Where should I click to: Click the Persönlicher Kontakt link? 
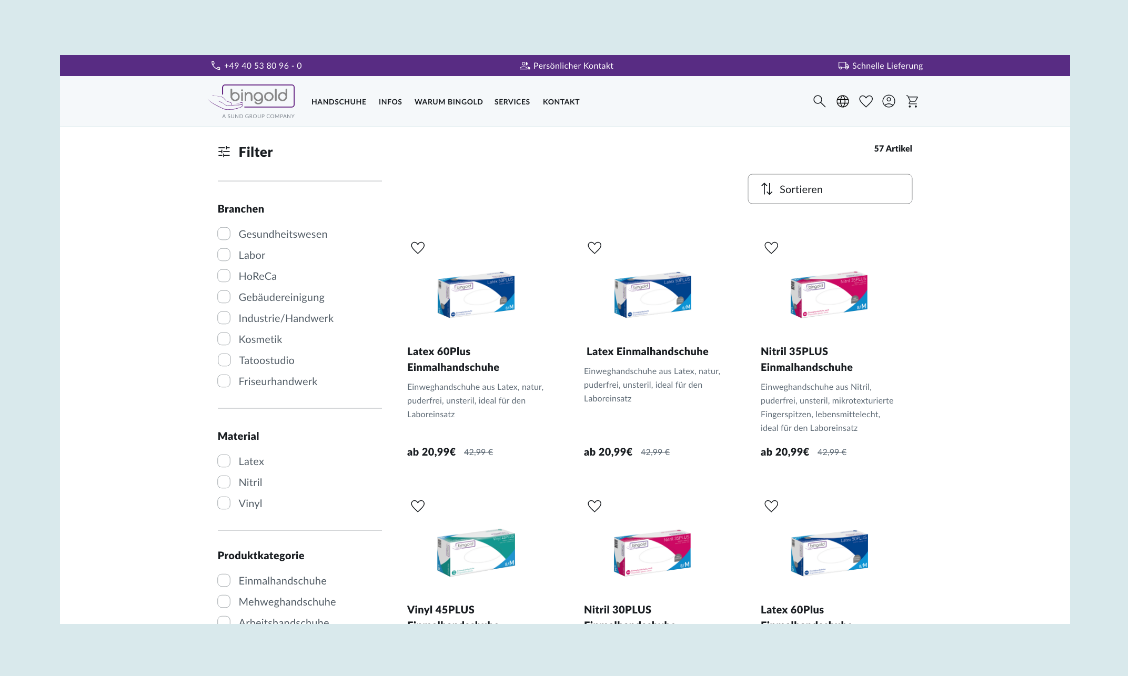point(567,66)
